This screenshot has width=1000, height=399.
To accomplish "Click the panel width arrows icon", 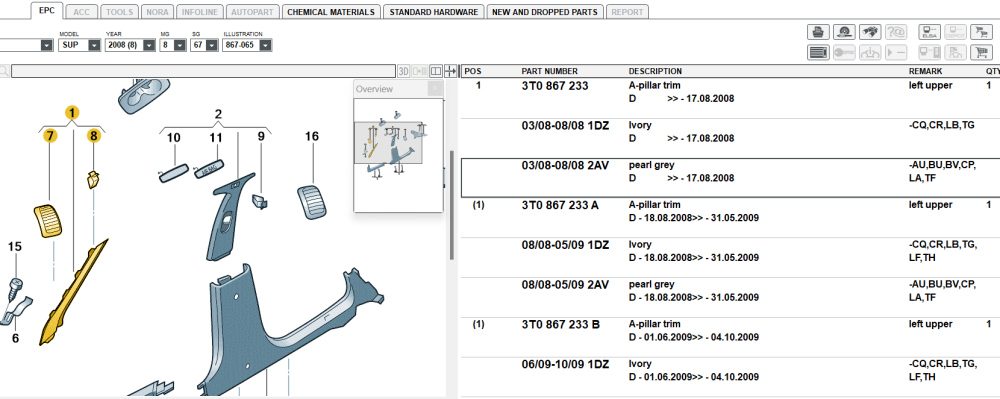I will coord(450,71).
